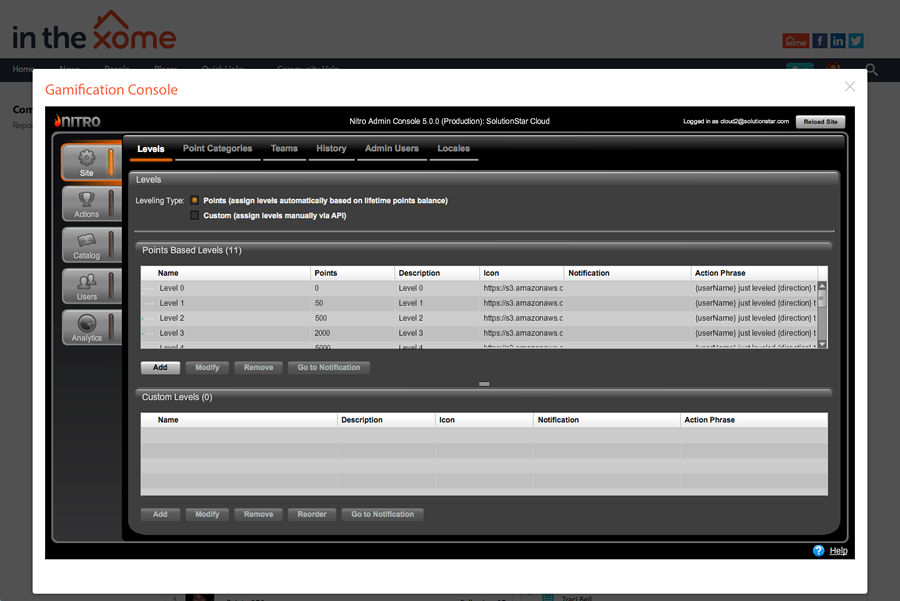This screenshot has height=601, width=900.
Task: Click Action Phrase header in points levels table
Action: pos(754,273)
